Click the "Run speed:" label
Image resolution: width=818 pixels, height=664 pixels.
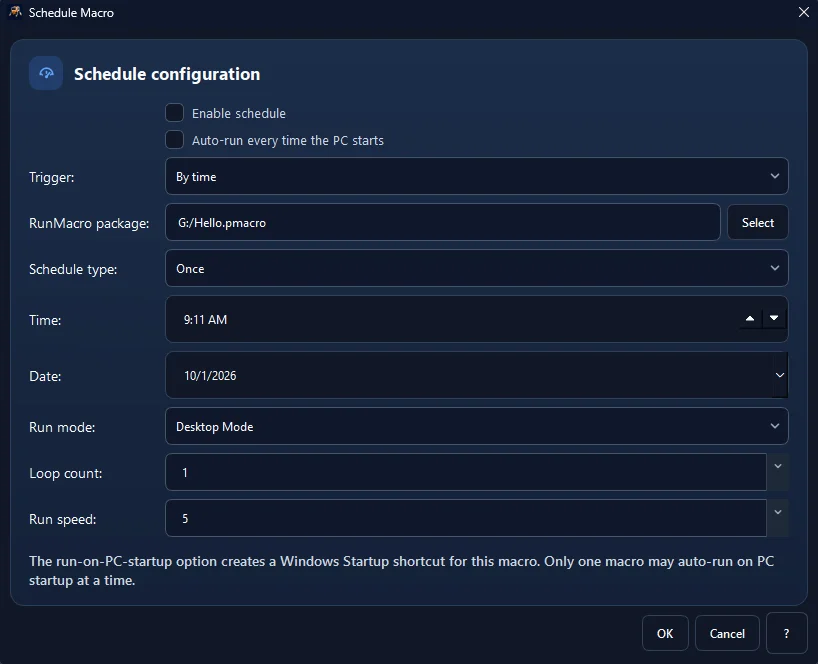click(x=63, y=519)
